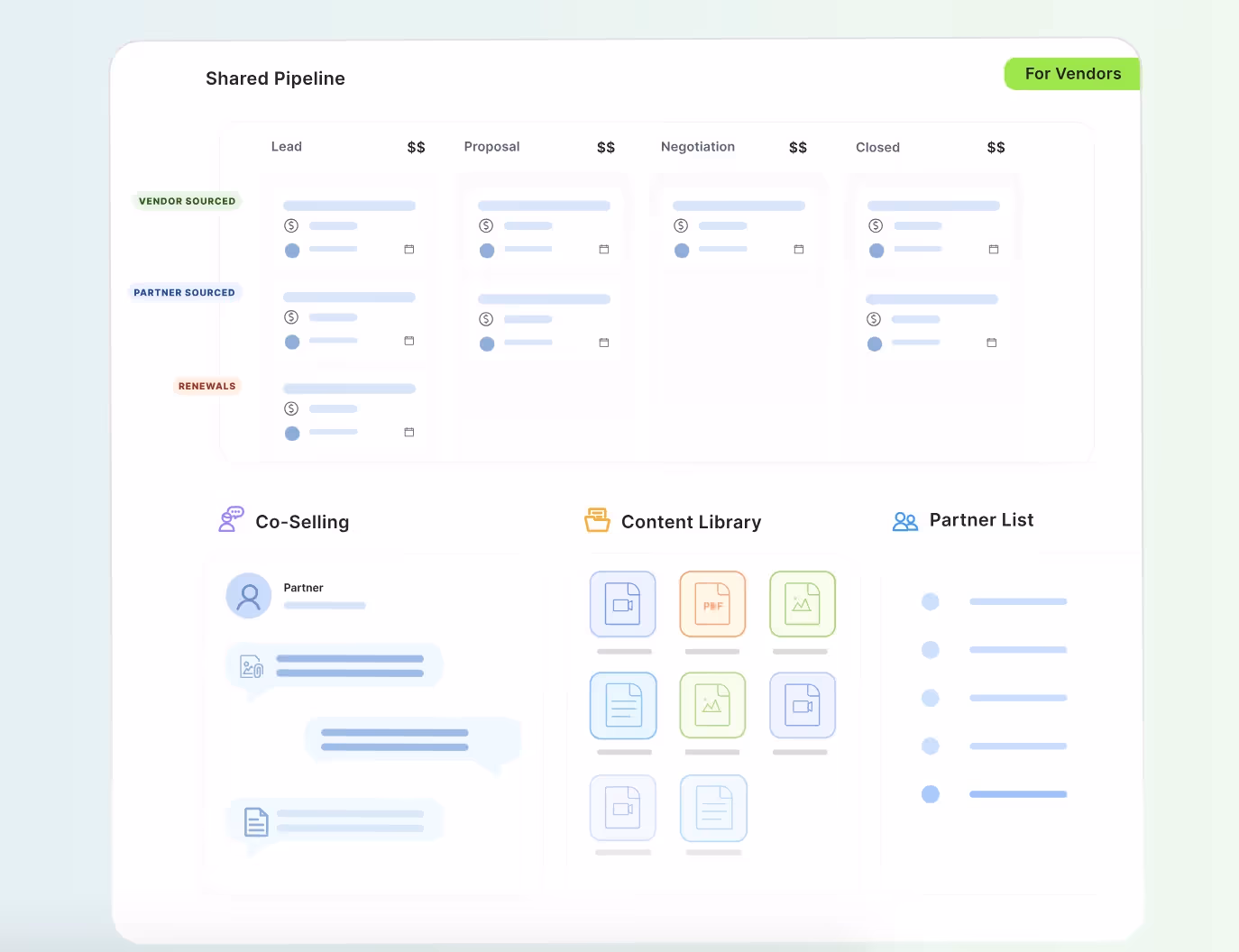This screenshot has height=952, width=1239.
Task: Open the Co-Selling chat icon
Action: click(x=231, y=520)
